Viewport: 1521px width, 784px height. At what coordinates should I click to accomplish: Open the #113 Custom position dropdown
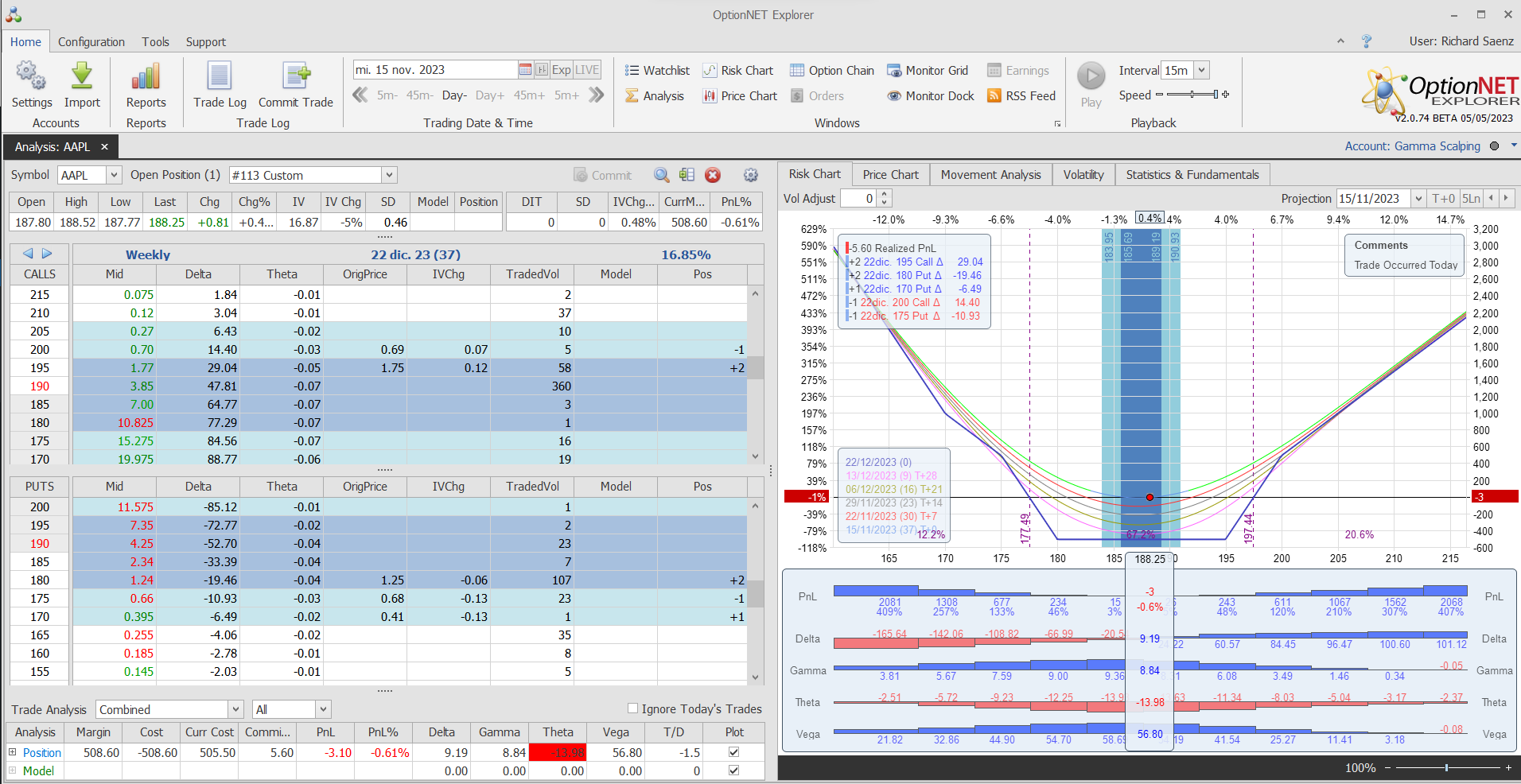coord(389,175)
